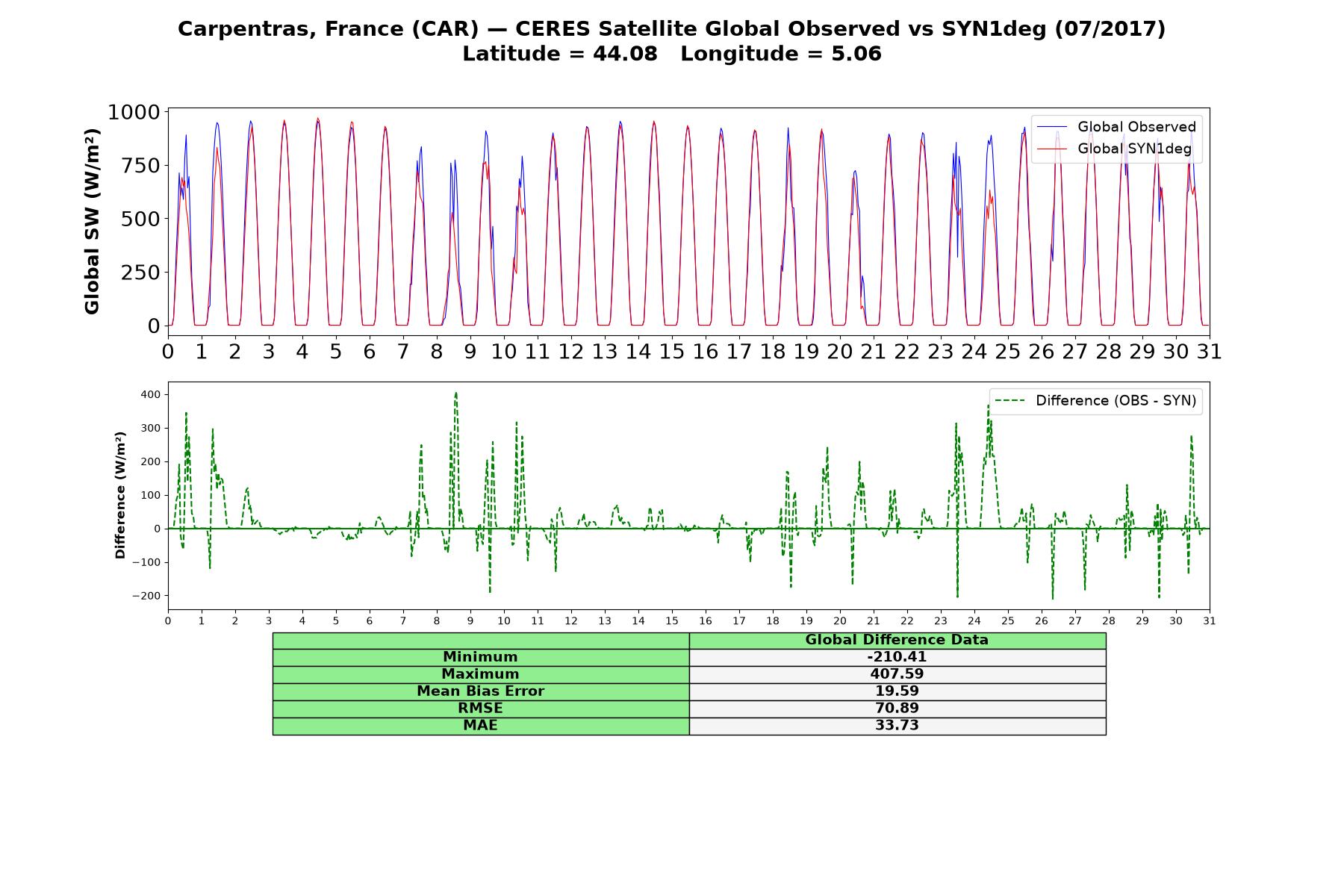Click the Latitude and Longitude subtitle text
Image resolution: width=1344 pixels, height=896 pixels.
[x=672, y=55]
